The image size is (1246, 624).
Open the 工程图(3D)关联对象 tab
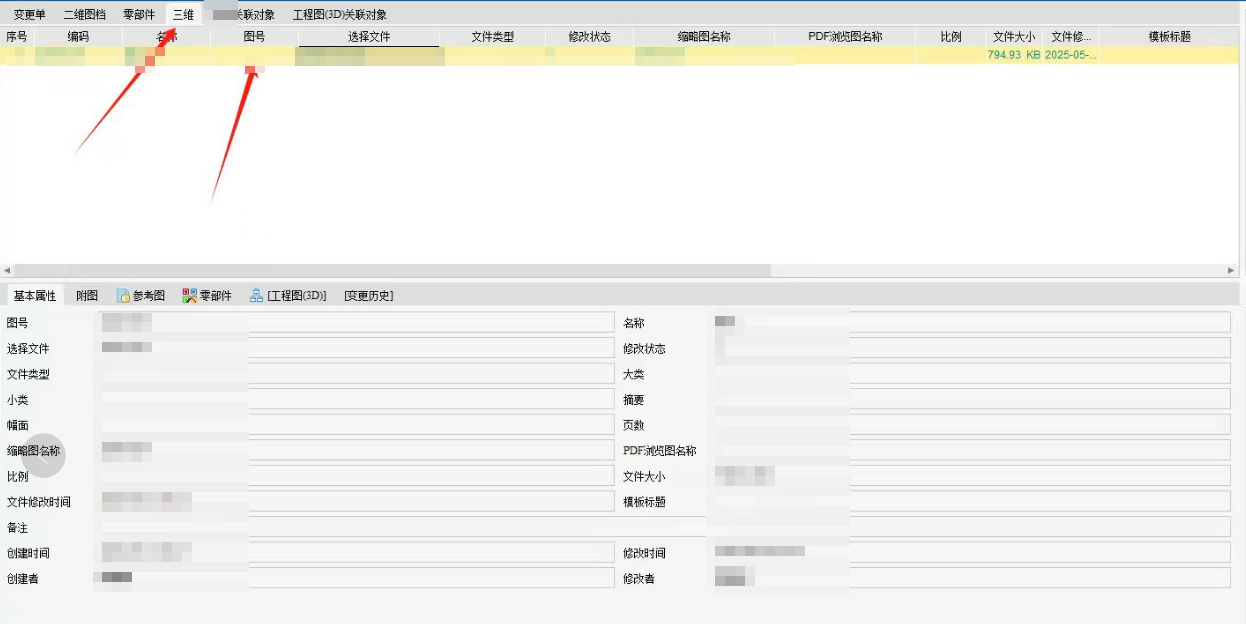pos(340,15)
